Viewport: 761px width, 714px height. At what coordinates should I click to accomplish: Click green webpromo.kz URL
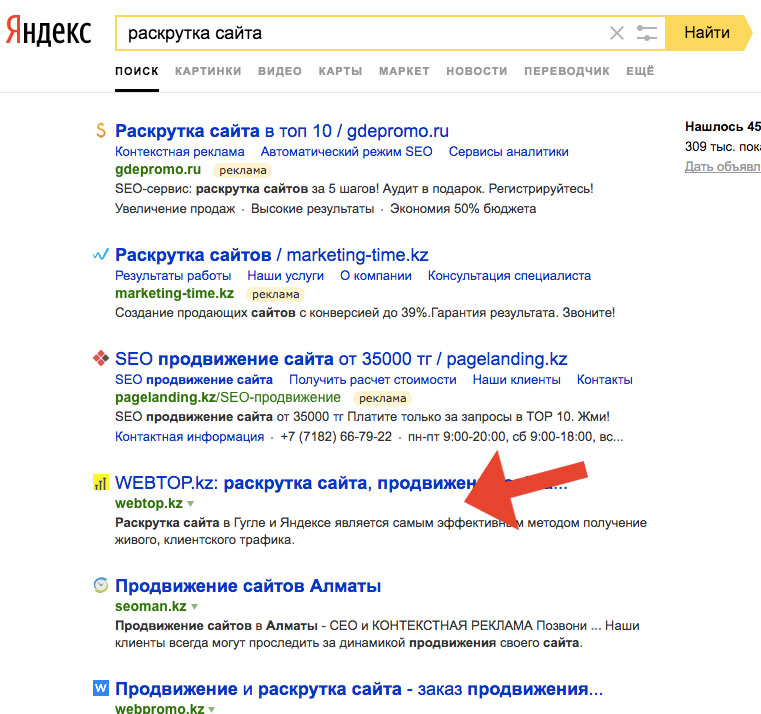(159, 708)
